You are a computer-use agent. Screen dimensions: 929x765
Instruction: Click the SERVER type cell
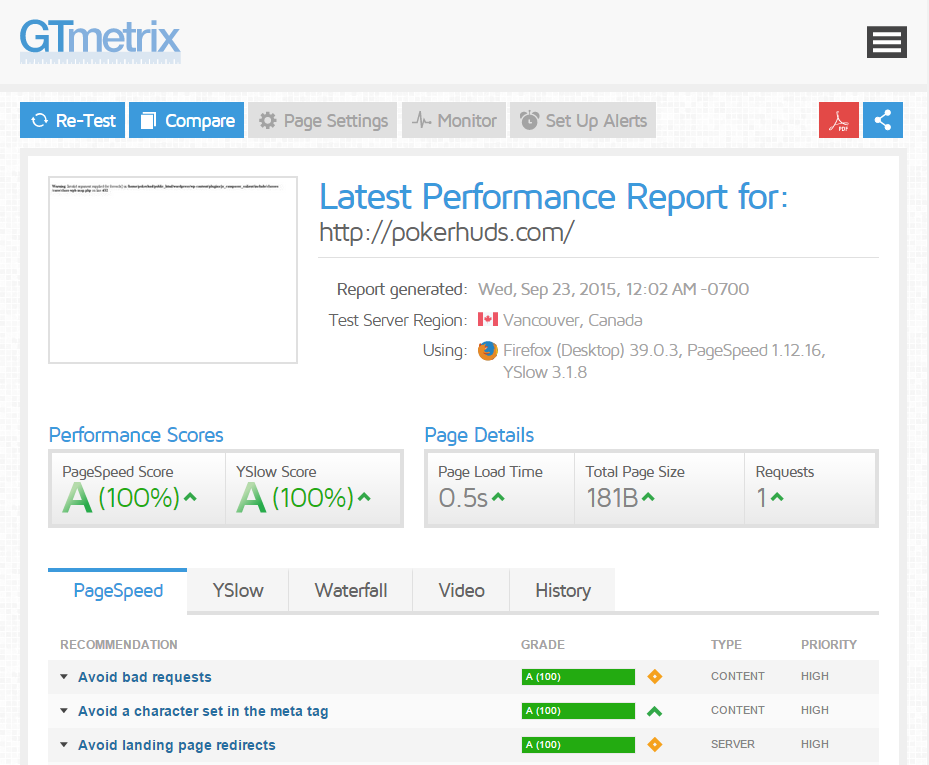click(733, 744)
